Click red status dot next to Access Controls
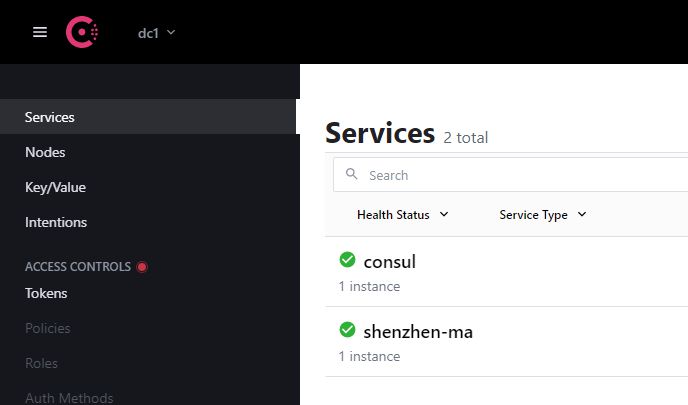This screenshot has height=405, width=688. [142, 267]
